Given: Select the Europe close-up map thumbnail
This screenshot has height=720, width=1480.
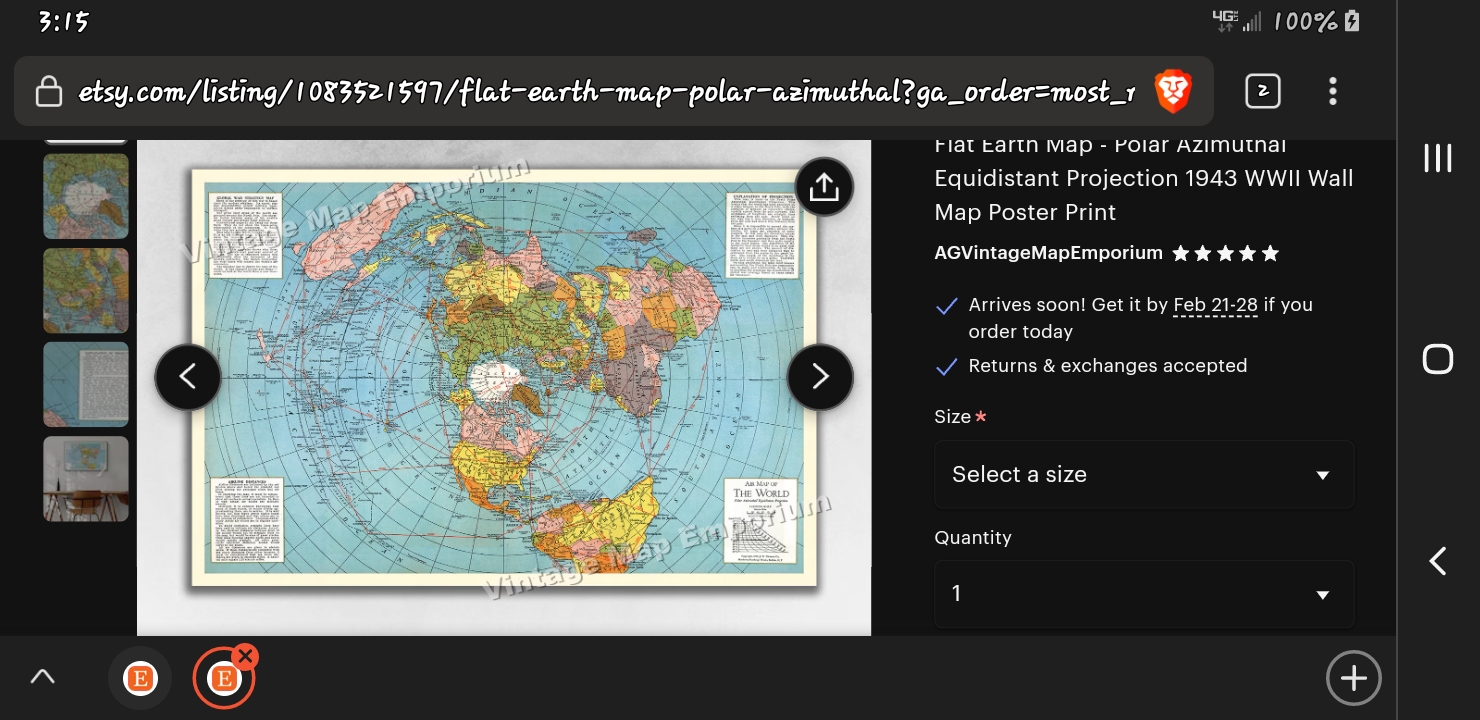Looking at the screenshot, I should click(x=86, y=290).
